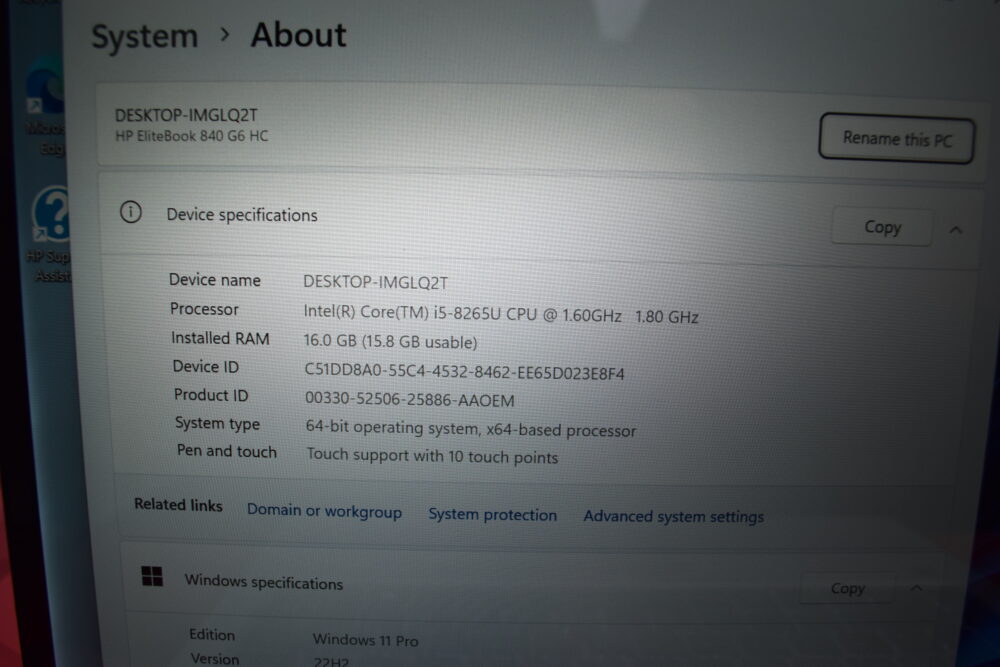
Task: Click the Device name label
Action: pyautogui.click(x=215, y=280)
